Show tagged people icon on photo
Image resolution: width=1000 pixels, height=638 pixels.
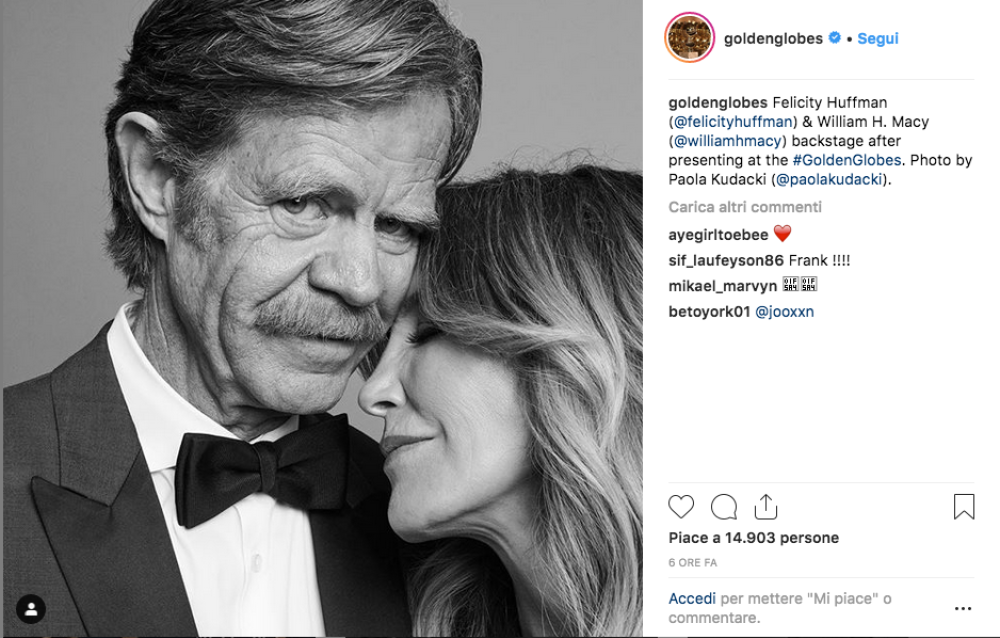pos(31,609)
